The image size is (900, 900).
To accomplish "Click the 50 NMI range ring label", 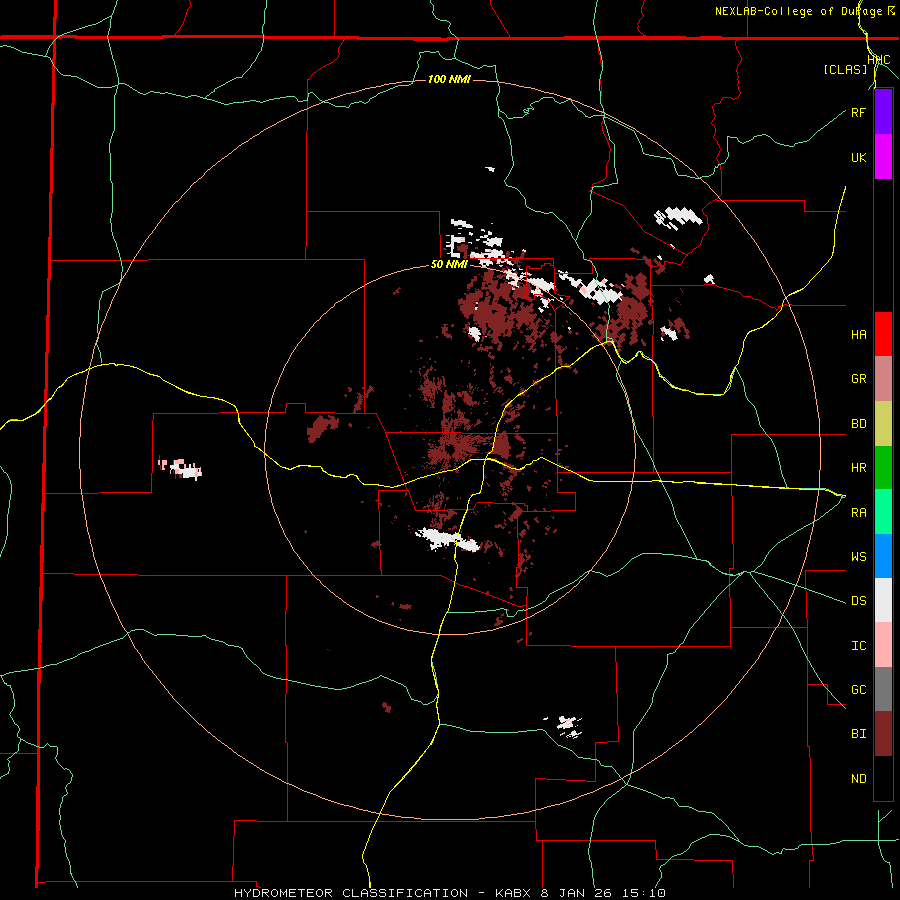I will point(449,265).
